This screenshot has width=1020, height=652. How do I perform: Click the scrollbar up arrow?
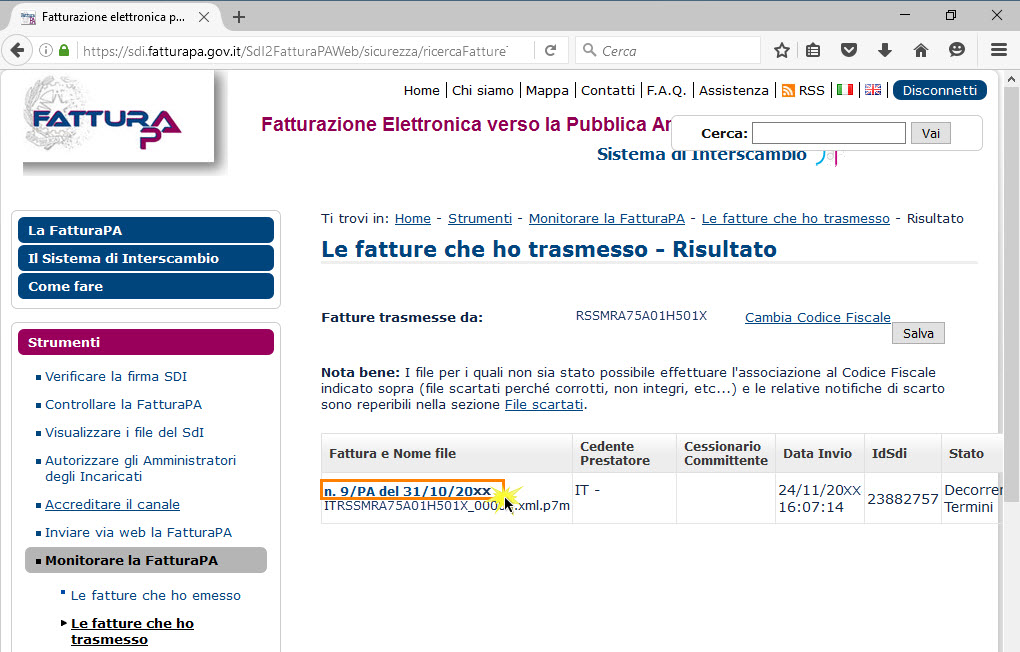(x=1010, y=79)
